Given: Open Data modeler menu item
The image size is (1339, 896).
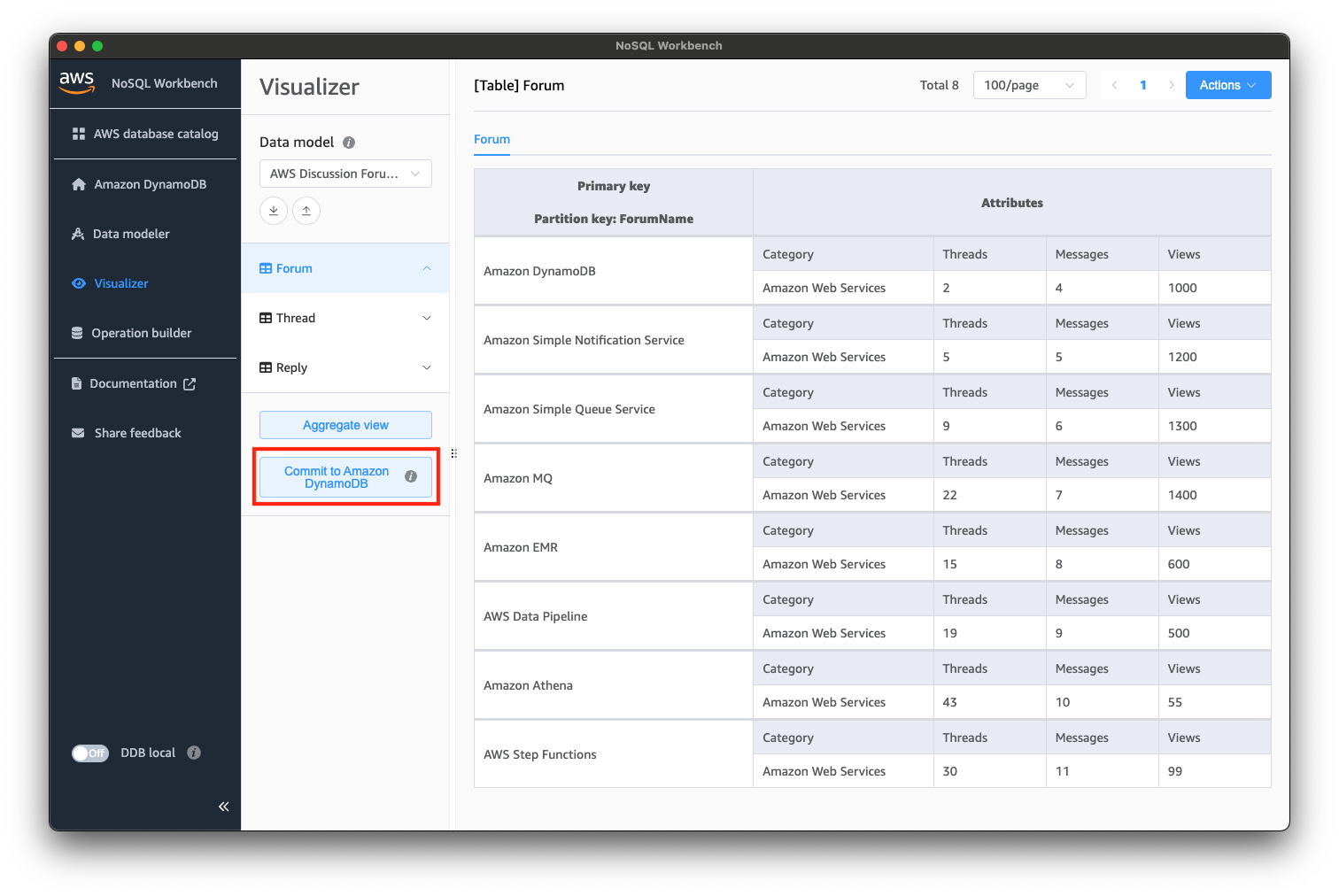Looking at the screenshot, I should [x=145, y=234].
